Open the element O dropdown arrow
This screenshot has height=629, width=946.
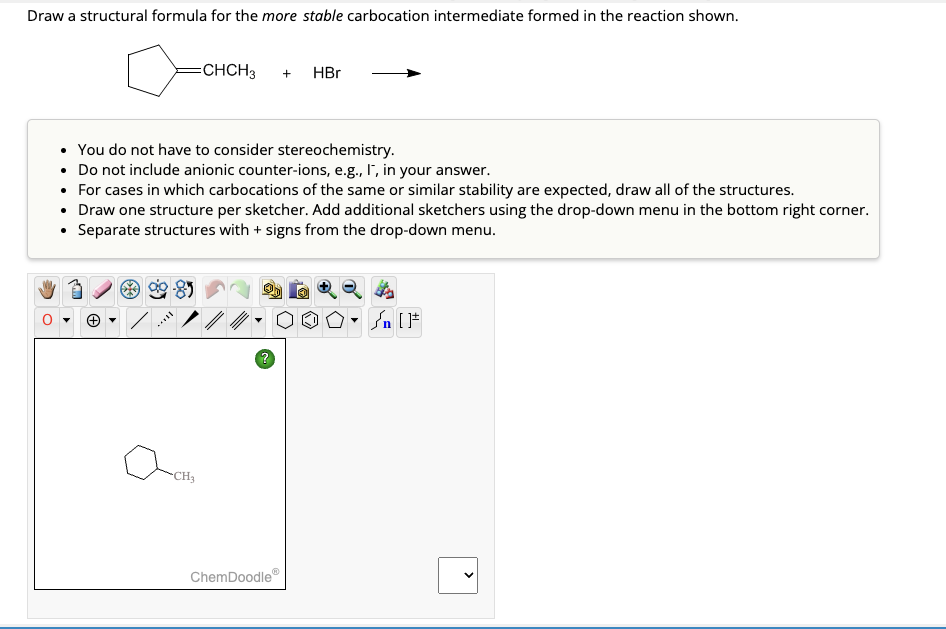tap(67, 320)
